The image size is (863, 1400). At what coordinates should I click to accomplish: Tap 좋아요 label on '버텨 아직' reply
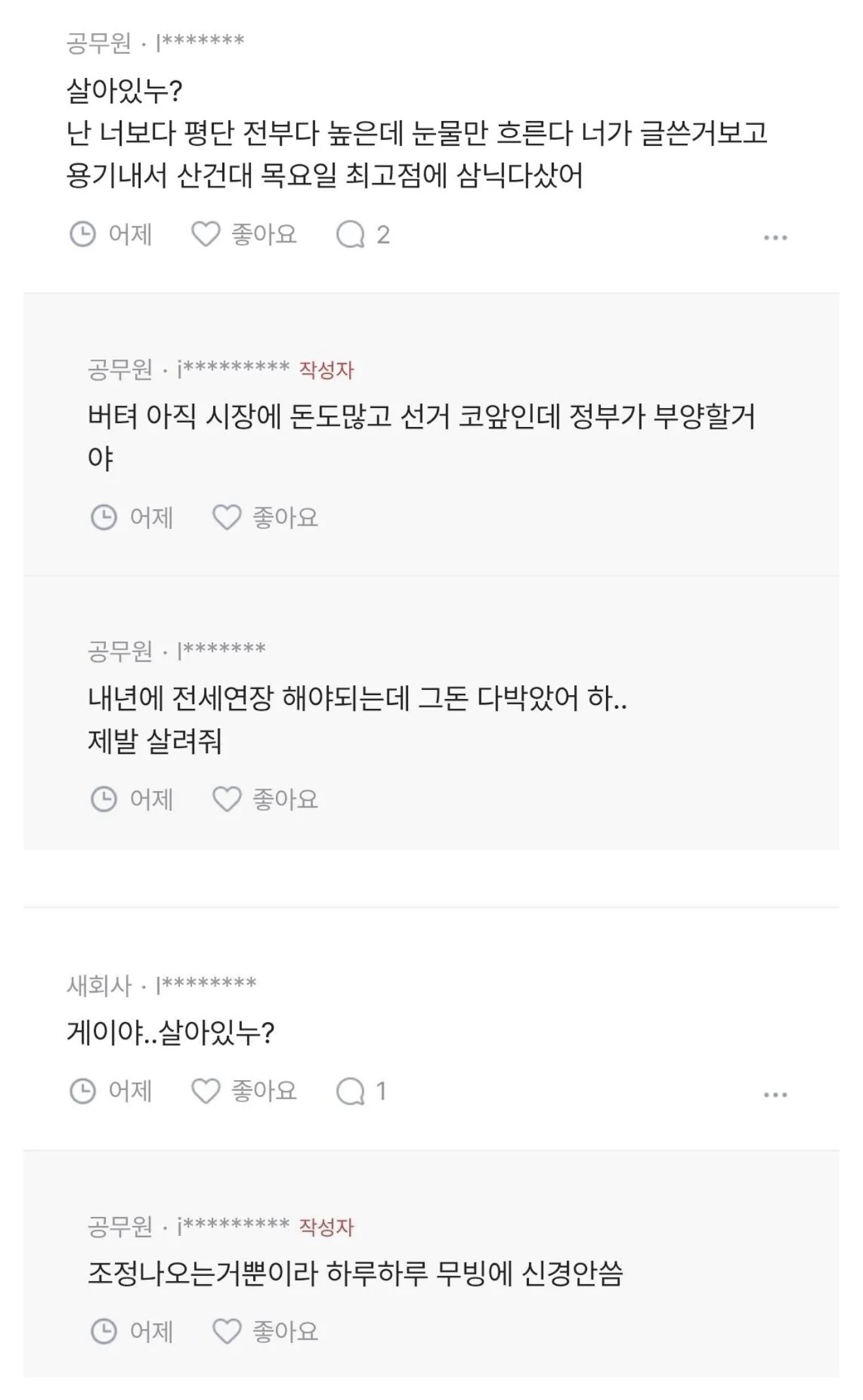pos(285,517)
